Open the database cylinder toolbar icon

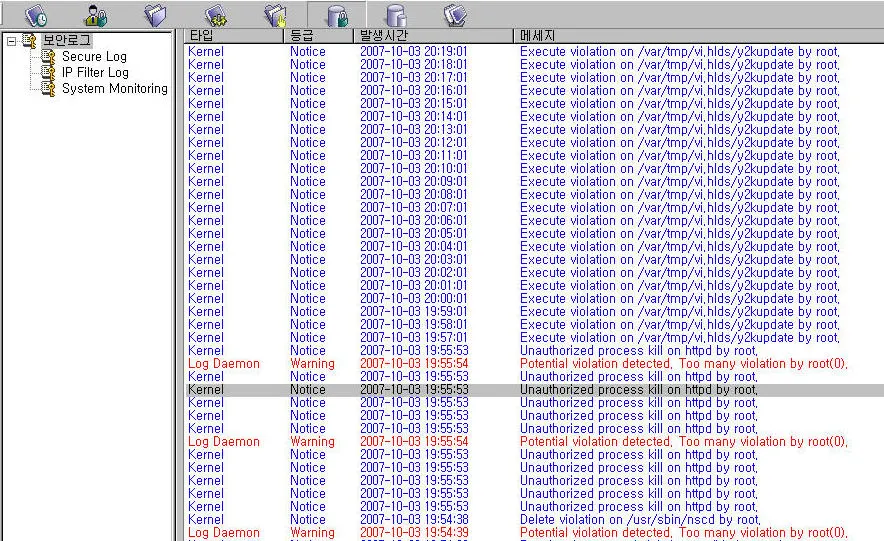click(396, 15)
